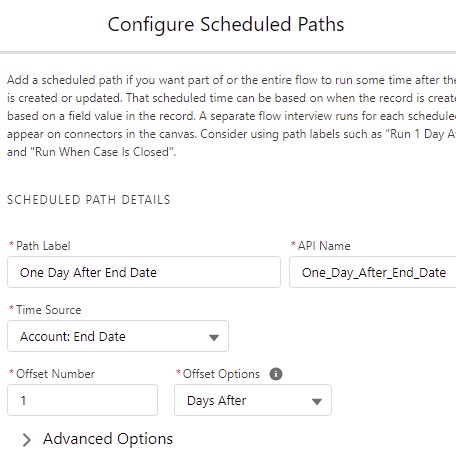Click the Offset Number field label
Viewport: 456px width, 470px height.
tap(55, 374)
